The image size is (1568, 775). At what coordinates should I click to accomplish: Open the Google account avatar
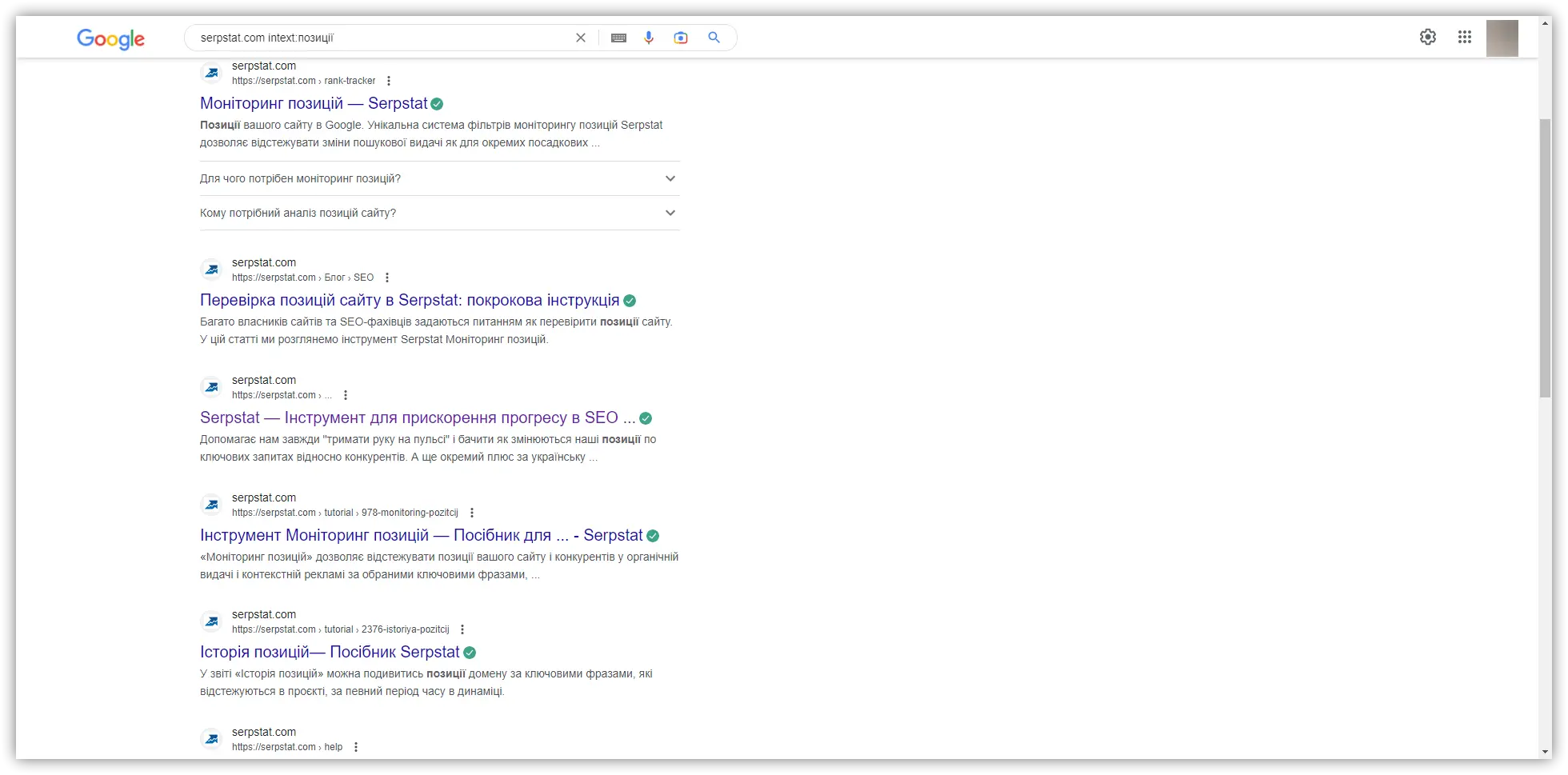pos(1502,38)
